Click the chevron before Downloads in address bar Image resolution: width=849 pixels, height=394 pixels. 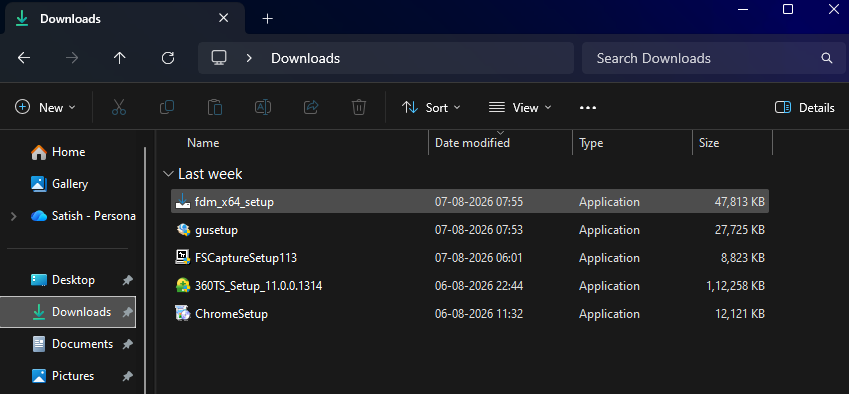[249, 58]
